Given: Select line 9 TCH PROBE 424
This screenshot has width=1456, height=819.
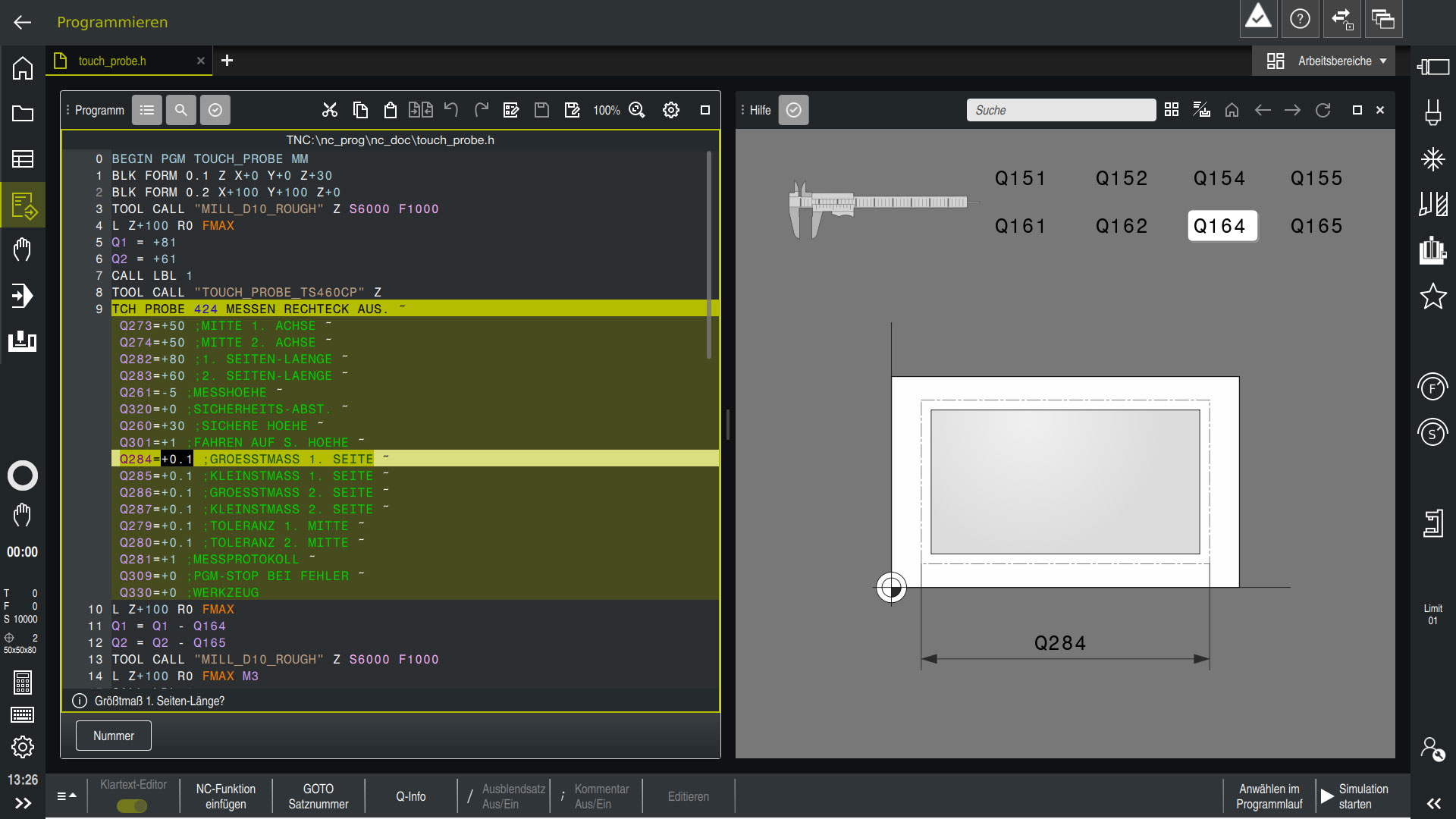Looking at the screenshot, I should pos(414,309).
